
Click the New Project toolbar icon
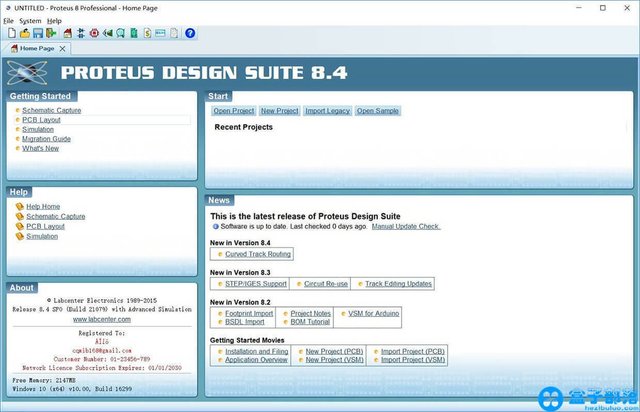(12, 33)
